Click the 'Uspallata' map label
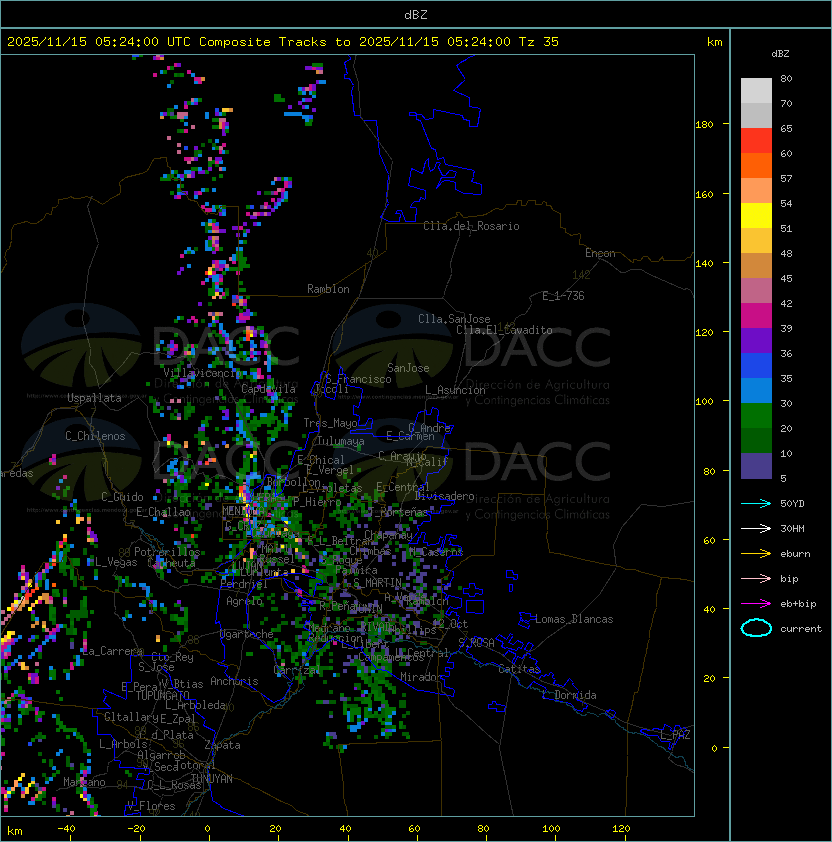The height and width of the screenshot is (842, 832). (x=94, y=398)
